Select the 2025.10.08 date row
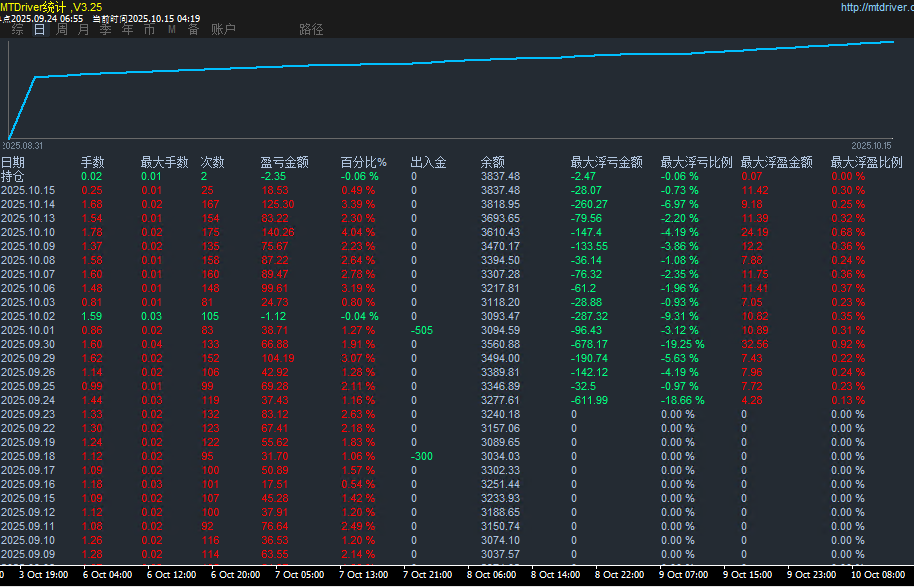914x587 pixels. (x=28, y=260)
